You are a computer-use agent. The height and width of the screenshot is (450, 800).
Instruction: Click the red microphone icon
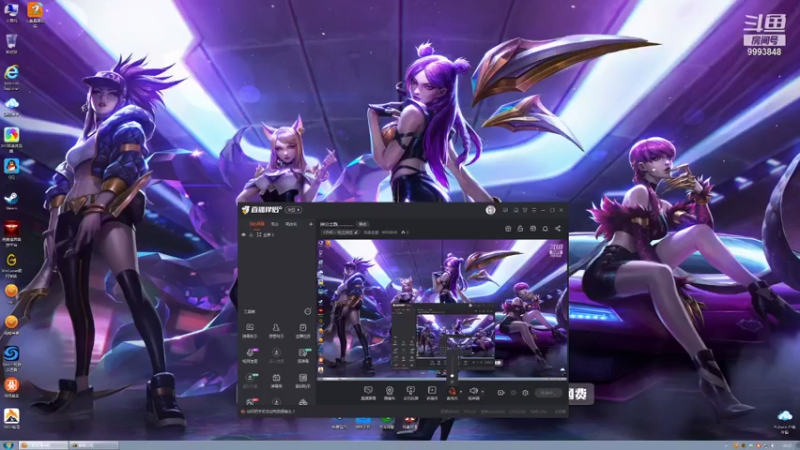[452, 391]
